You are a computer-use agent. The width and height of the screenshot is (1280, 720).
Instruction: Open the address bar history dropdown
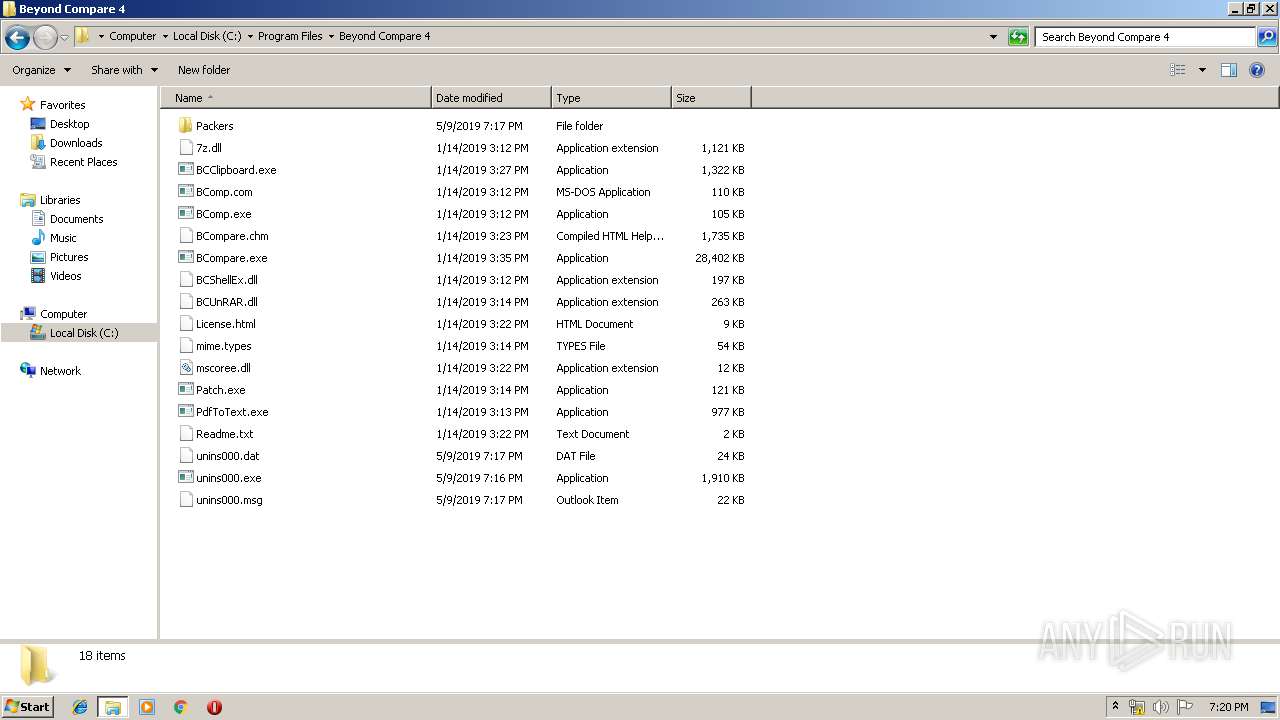993,37
